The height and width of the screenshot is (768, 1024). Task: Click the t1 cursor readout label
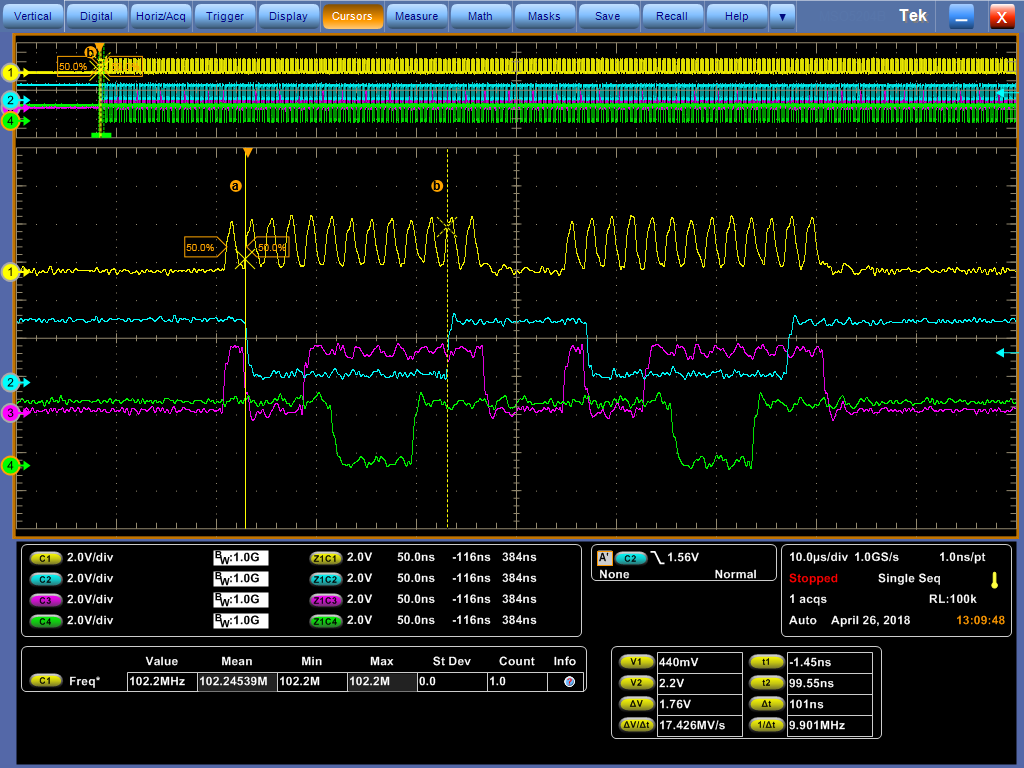[767, 662]
